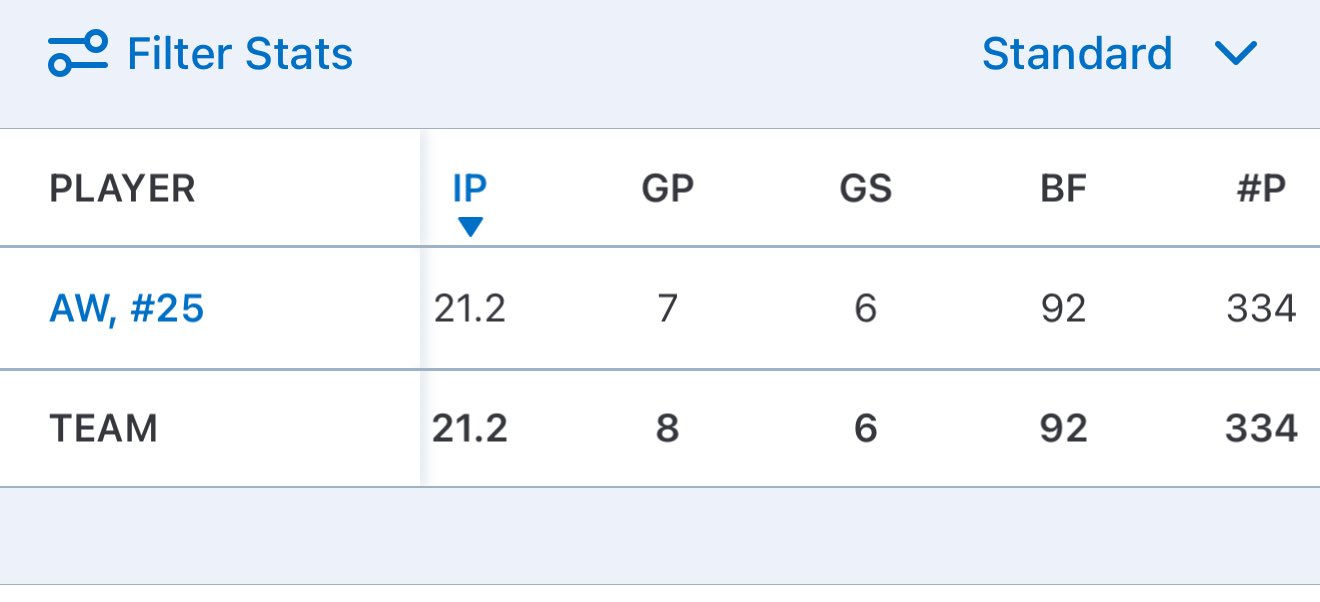Click the Filter Stats sliders icon

pos(77,53)
